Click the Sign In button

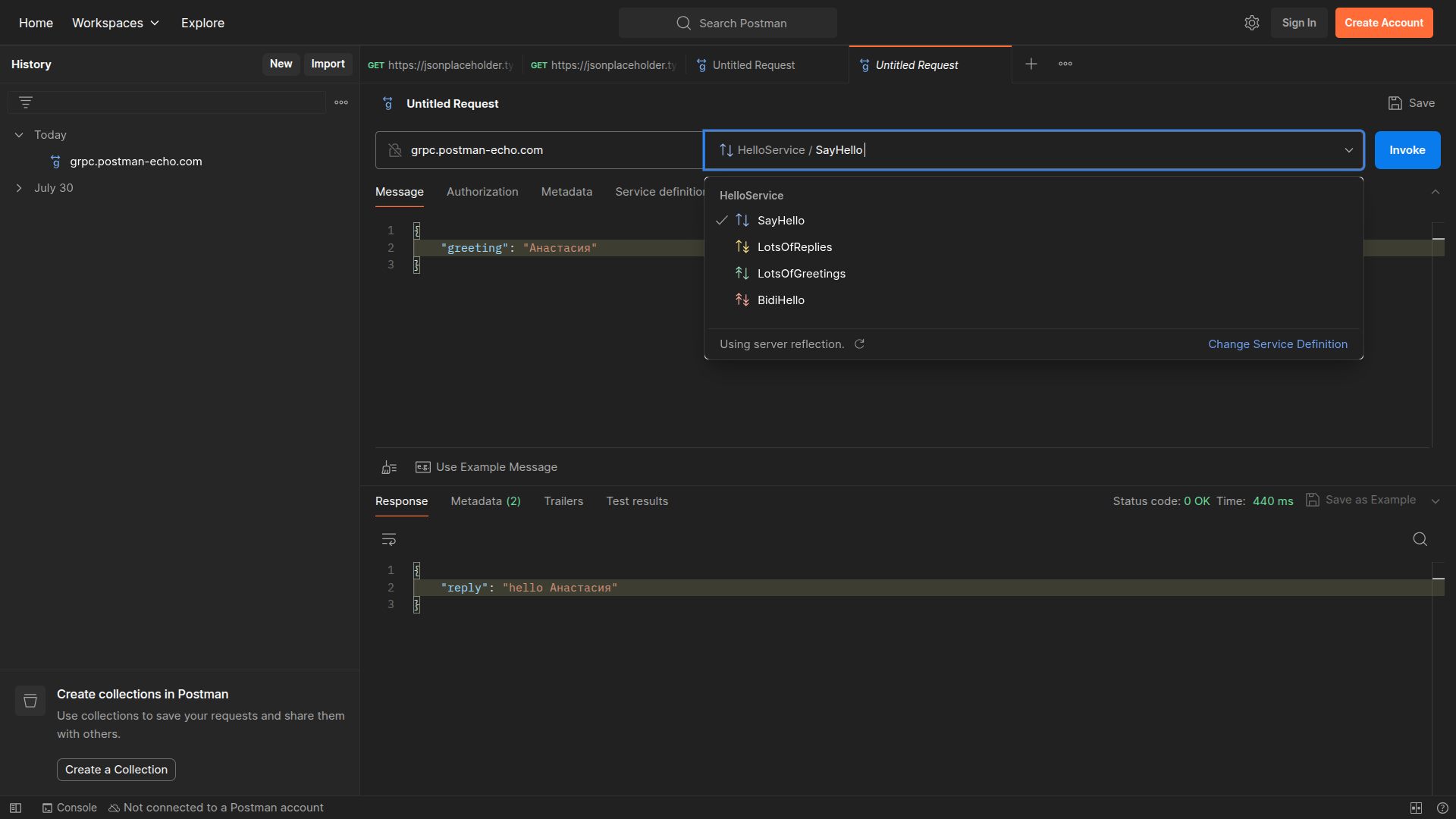pos(1299,23)
